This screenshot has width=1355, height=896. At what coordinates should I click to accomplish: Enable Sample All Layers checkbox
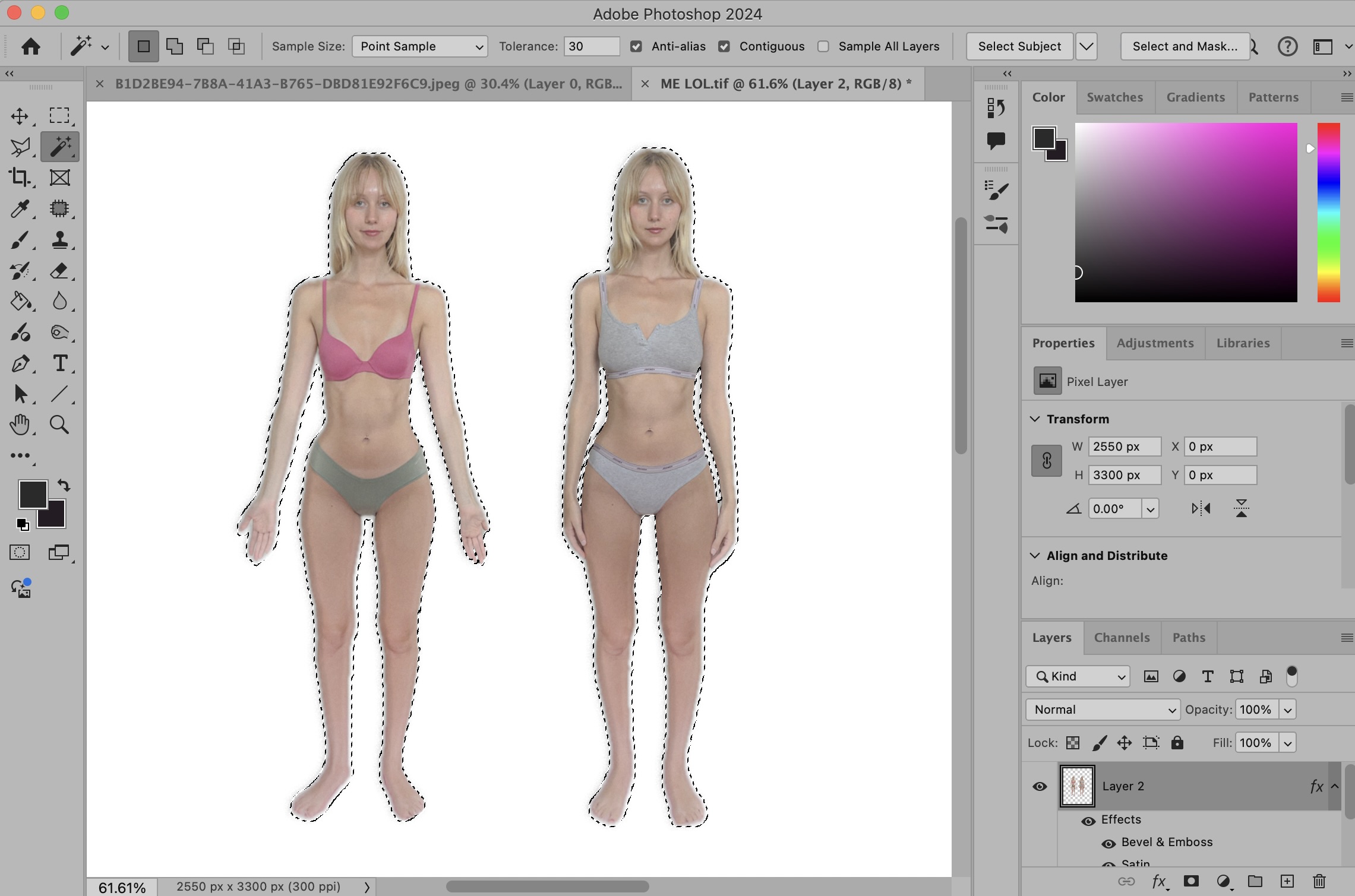(x=823, y=46)
